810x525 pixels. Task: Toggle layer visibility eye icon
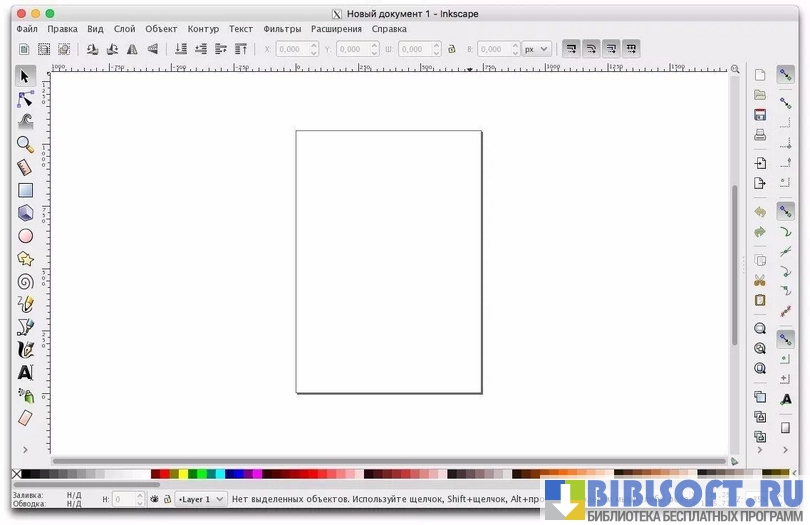[x=154, y=498]
